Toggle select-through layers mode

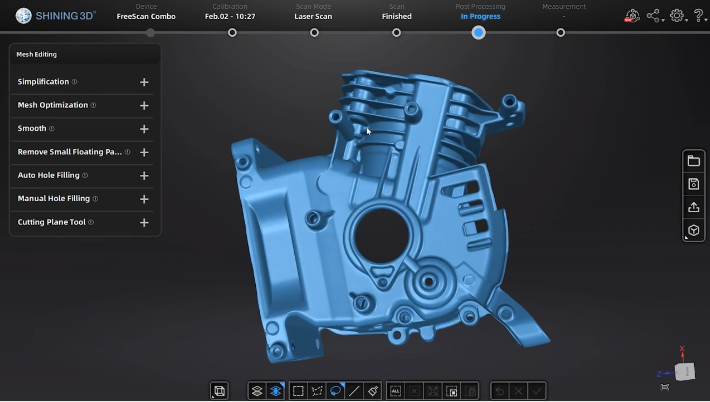point(257,391)
